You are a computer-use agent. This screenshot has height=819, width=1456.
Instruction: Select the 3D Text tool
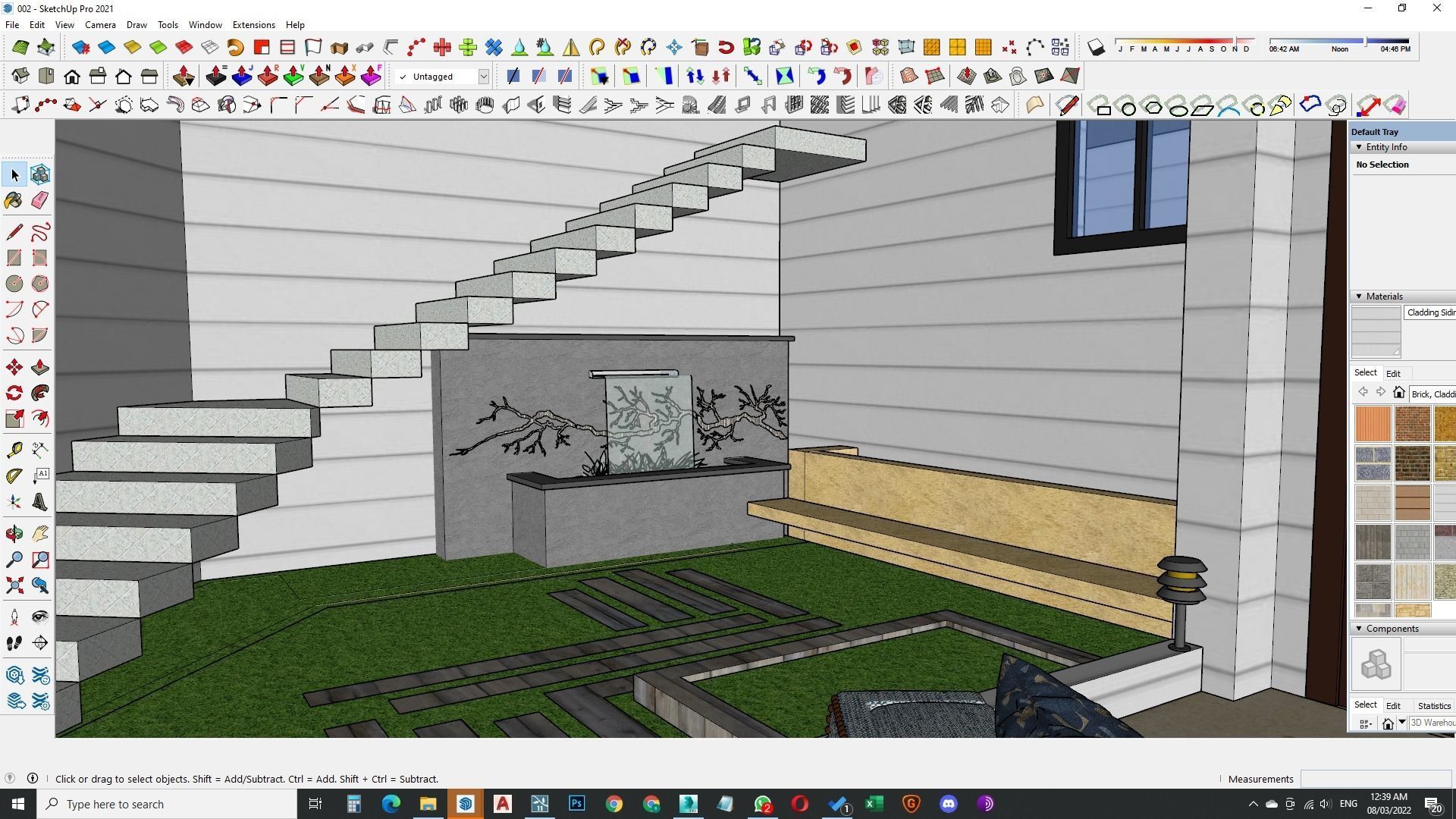click(x=40, y=502)
